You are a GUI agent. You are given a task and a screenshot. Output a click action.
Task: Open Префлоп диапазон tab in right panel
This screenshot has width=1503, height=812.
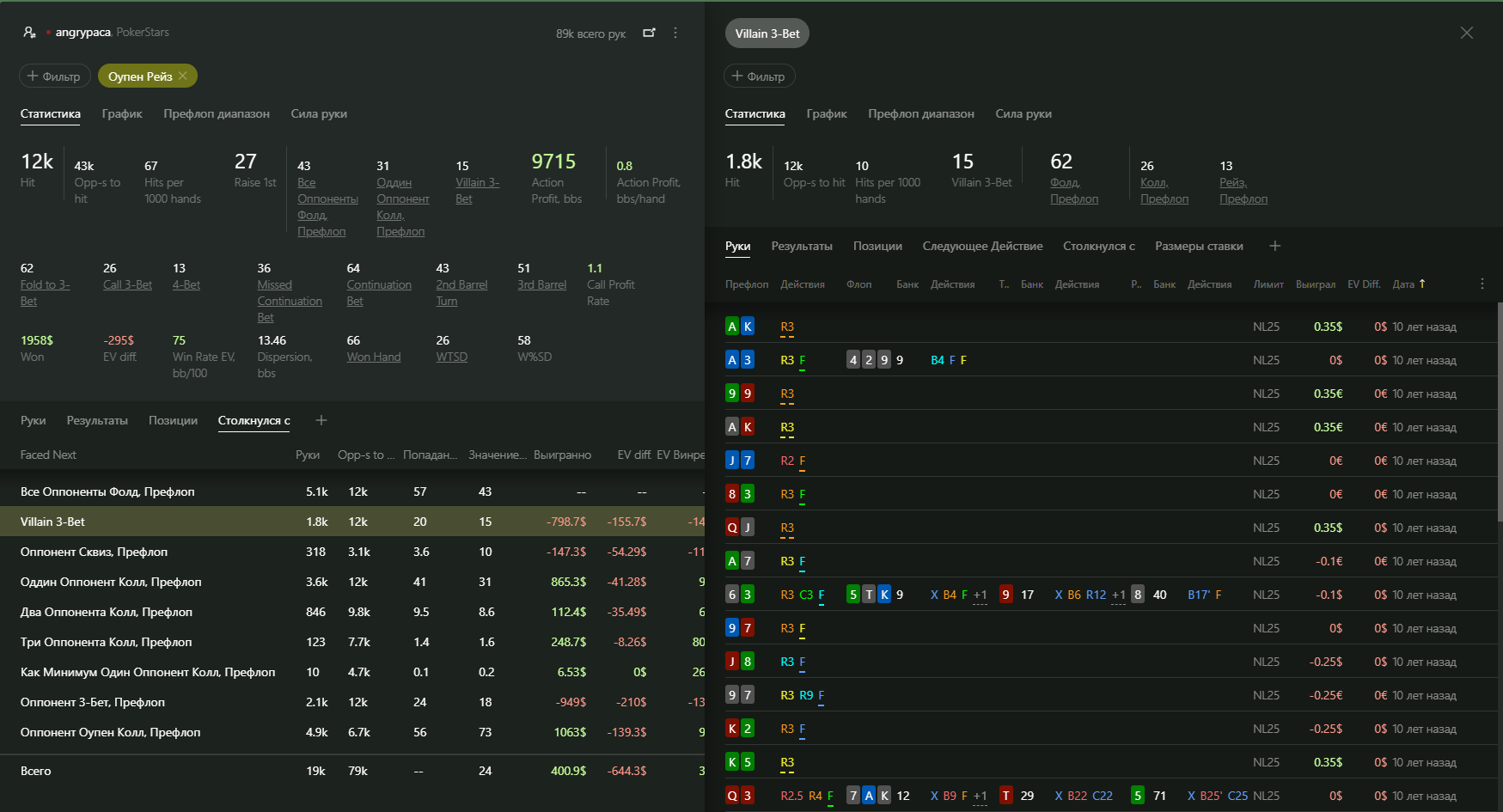921,113
